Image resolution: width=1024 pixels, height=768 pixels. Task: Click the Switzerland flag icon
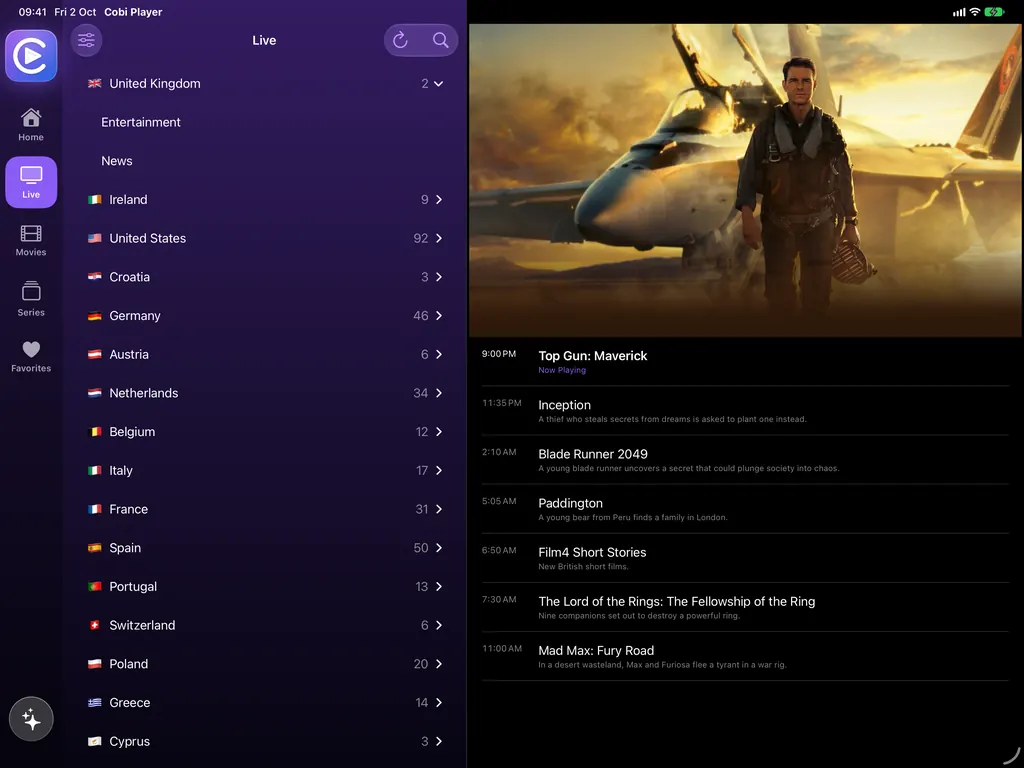click(95, 625)
